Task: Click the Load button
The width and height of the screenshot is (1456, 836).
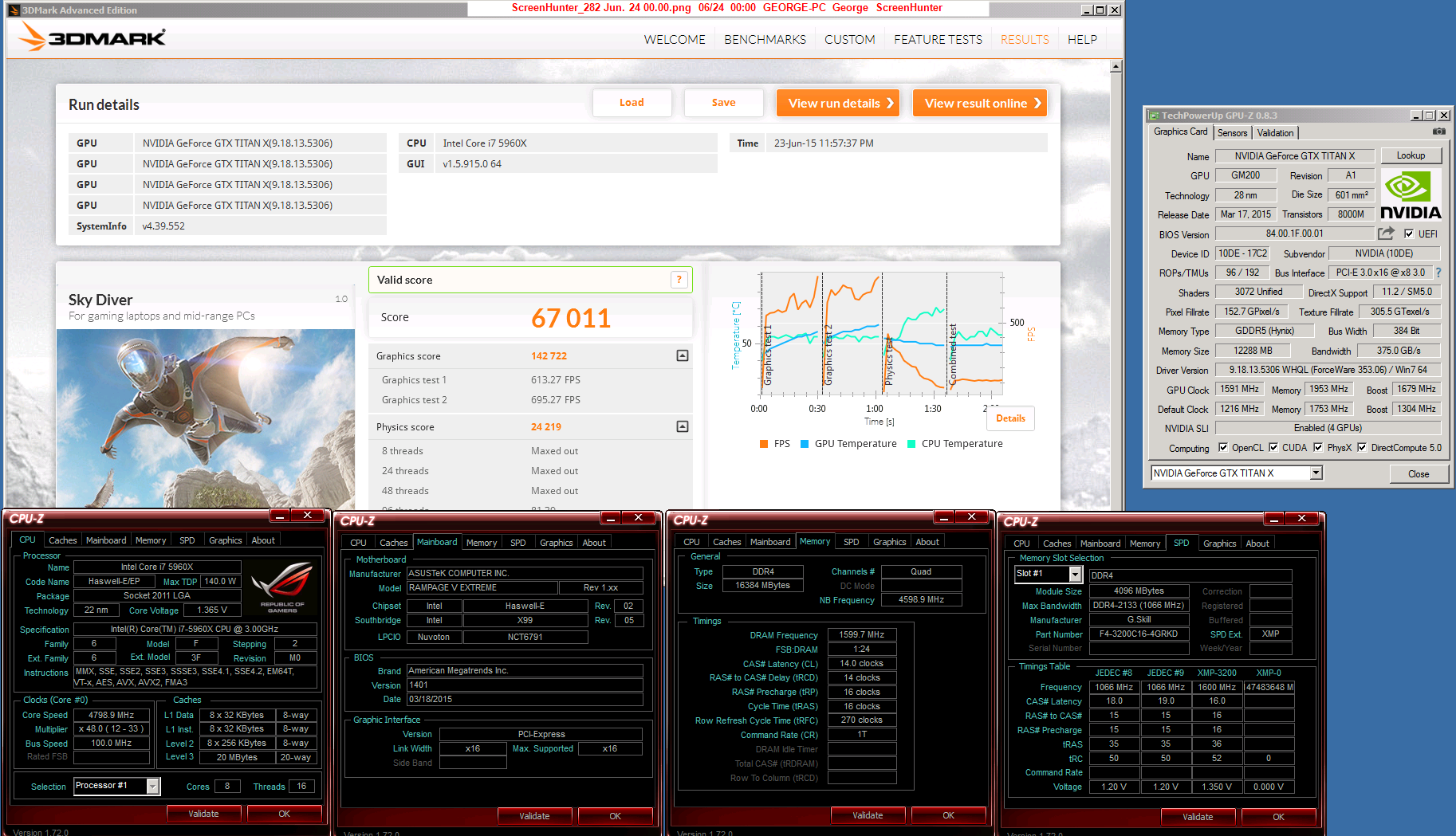Action: pos(632,103)
